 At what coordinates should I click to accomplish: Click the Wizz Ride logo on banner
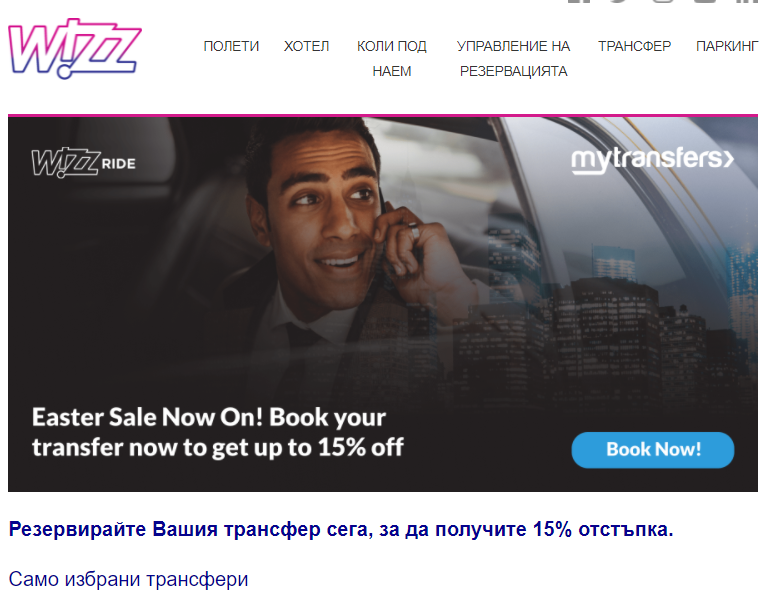(x=84, y=163)
